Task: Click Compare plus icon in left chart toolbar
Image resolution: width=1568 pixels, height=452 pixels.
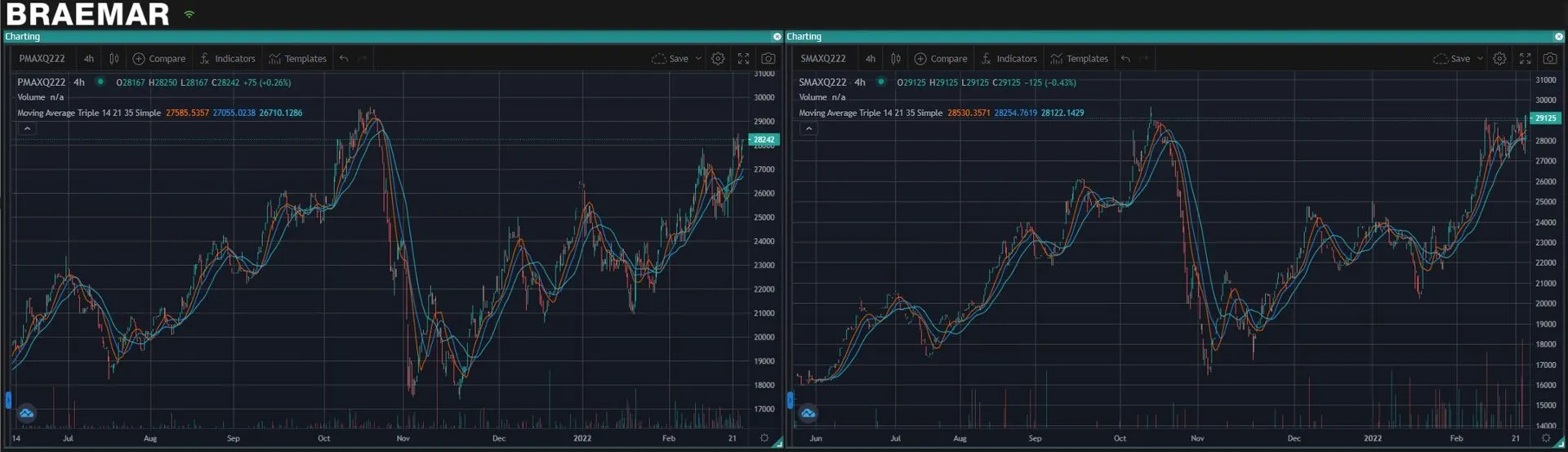Action: (139, 59)
